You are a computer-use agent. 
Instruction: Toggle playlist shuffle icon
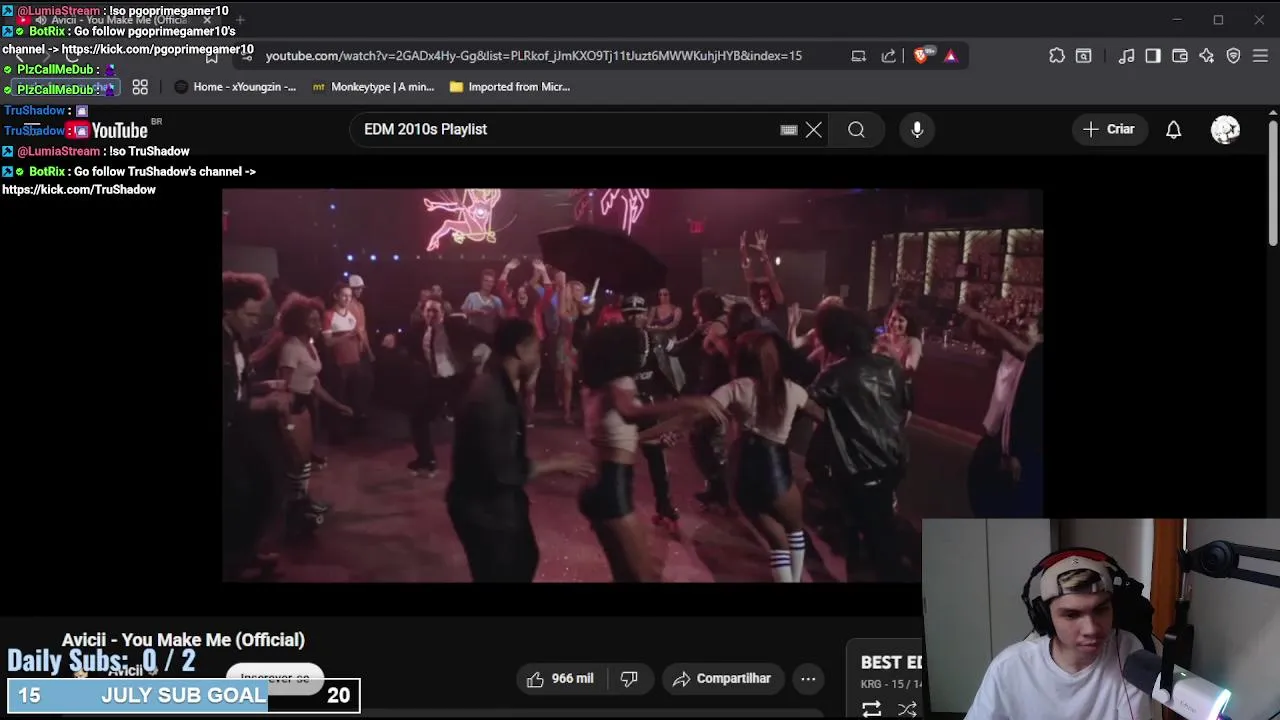pyautogui.click(x=907, y=709)
